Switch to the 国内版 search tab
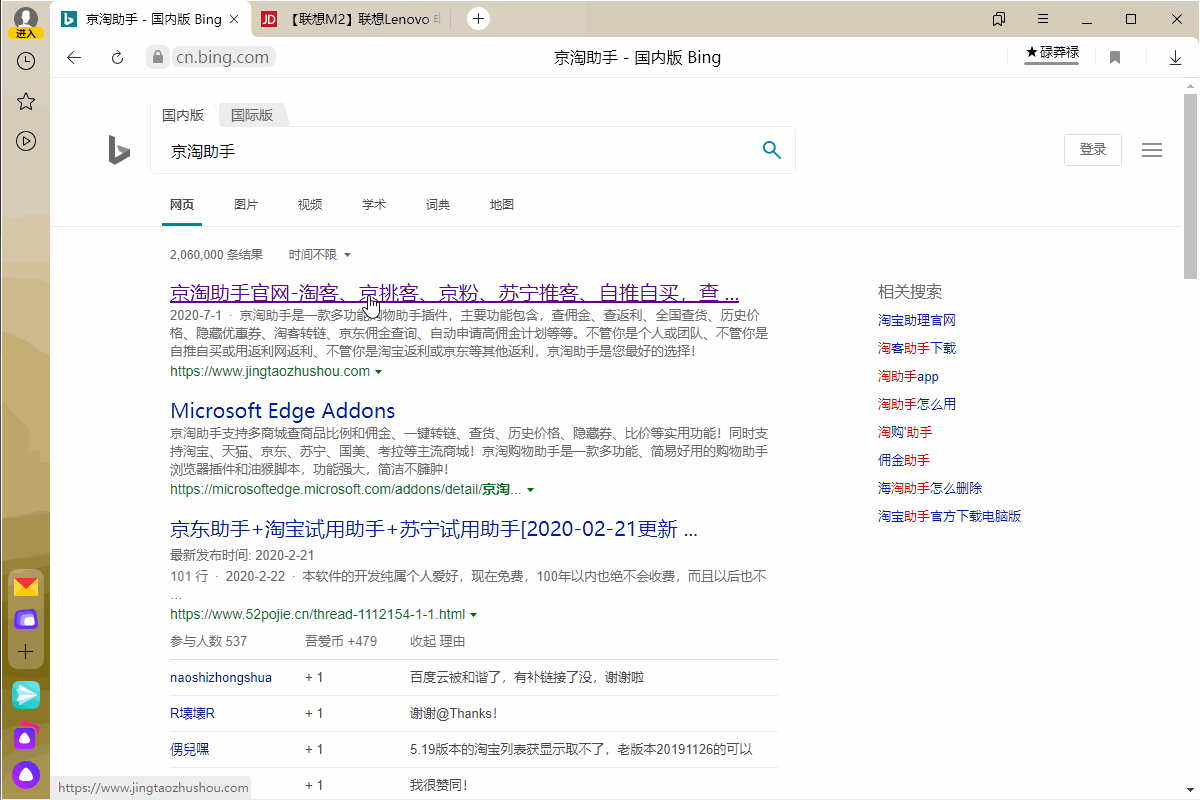1200x800 pixels. pos(183,115)
